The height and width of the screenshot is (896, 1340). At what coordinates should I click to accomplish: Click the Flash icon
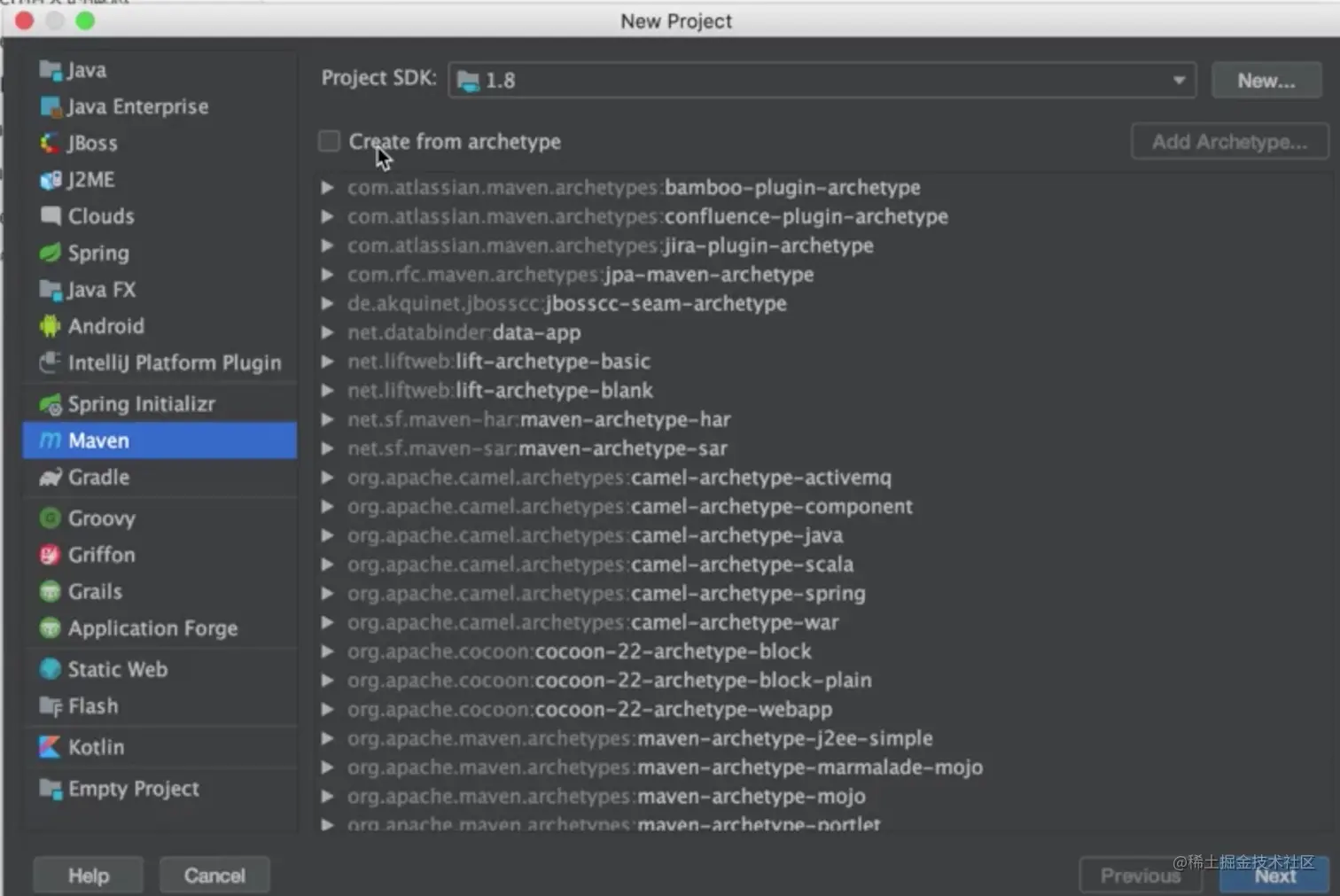51,706
